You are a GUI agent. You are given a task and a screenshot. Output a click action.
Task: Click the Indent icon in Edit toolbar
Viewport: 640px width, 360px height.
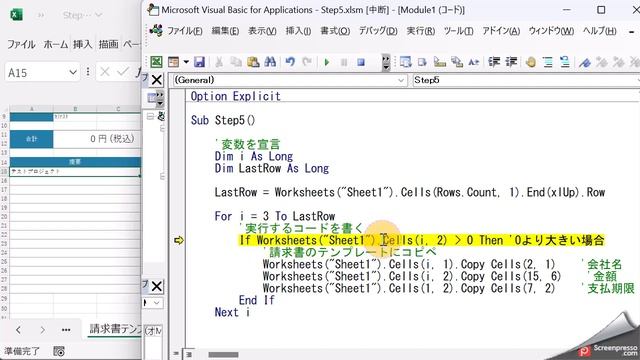click(494, 62)
